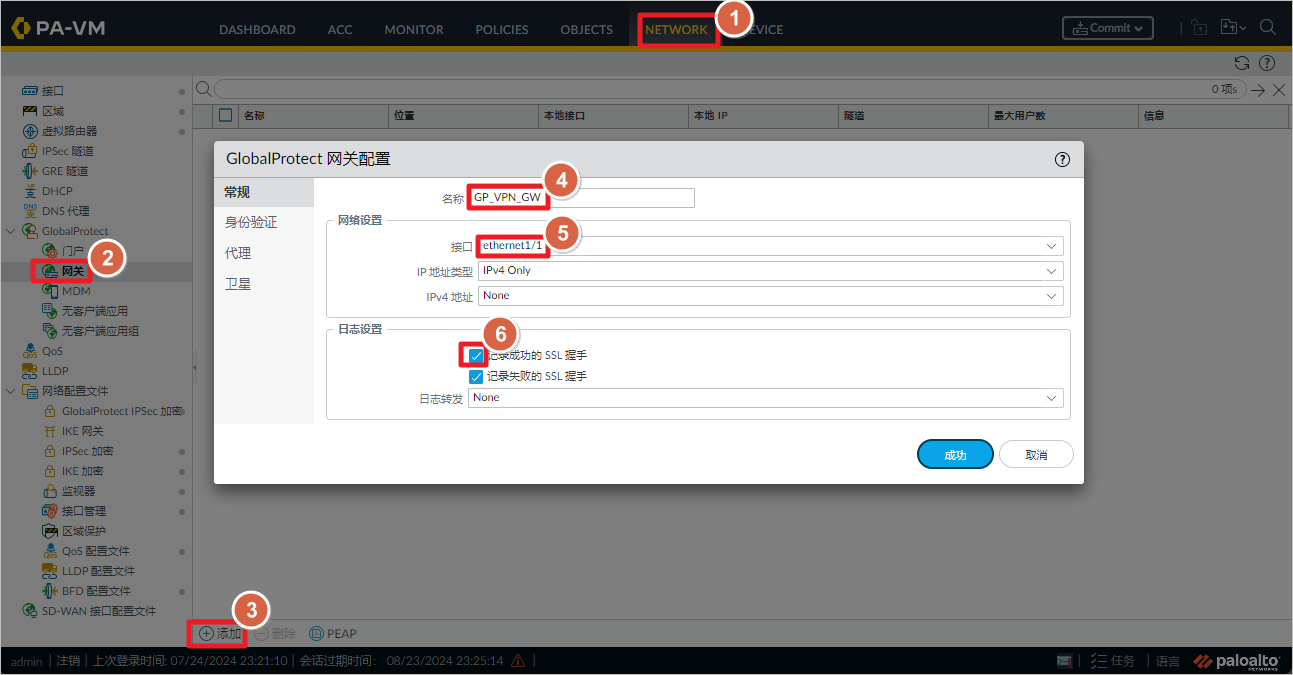
Task: Click the 名称 name input field
Action: click(x=581, y=198)
